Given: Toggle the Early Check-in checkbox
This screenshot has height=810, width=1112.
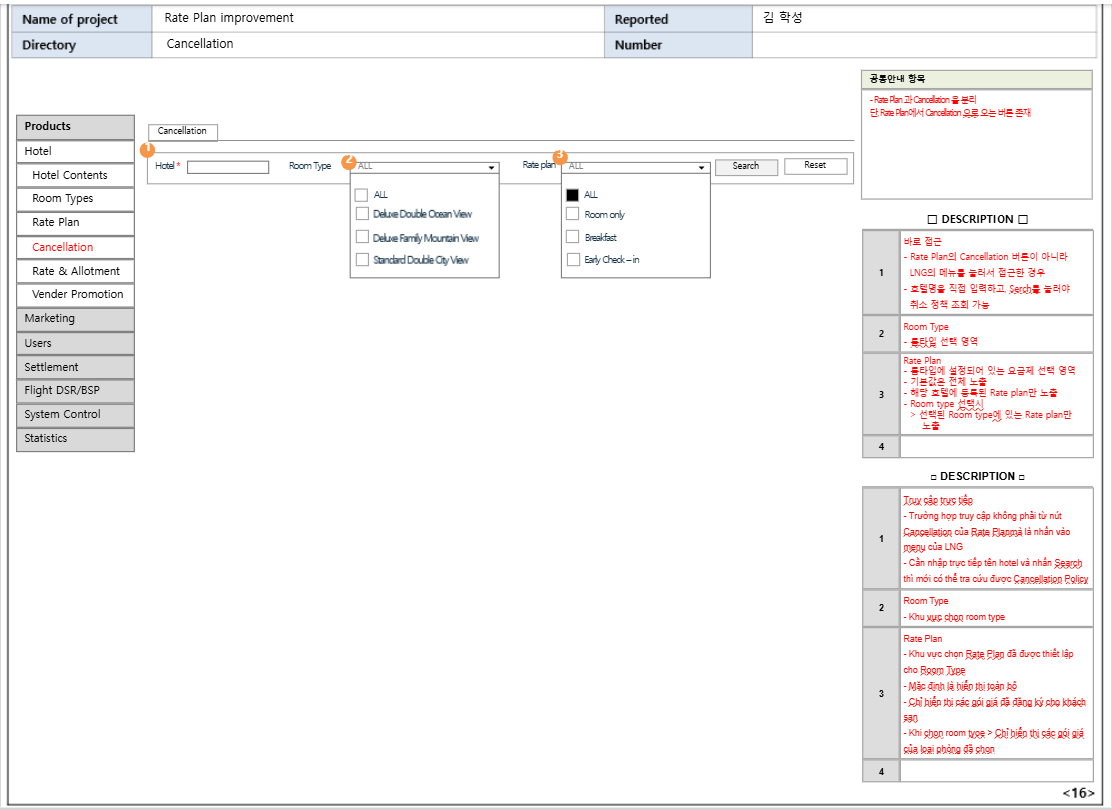Looking at the screenshot, I should coord(573,259).
